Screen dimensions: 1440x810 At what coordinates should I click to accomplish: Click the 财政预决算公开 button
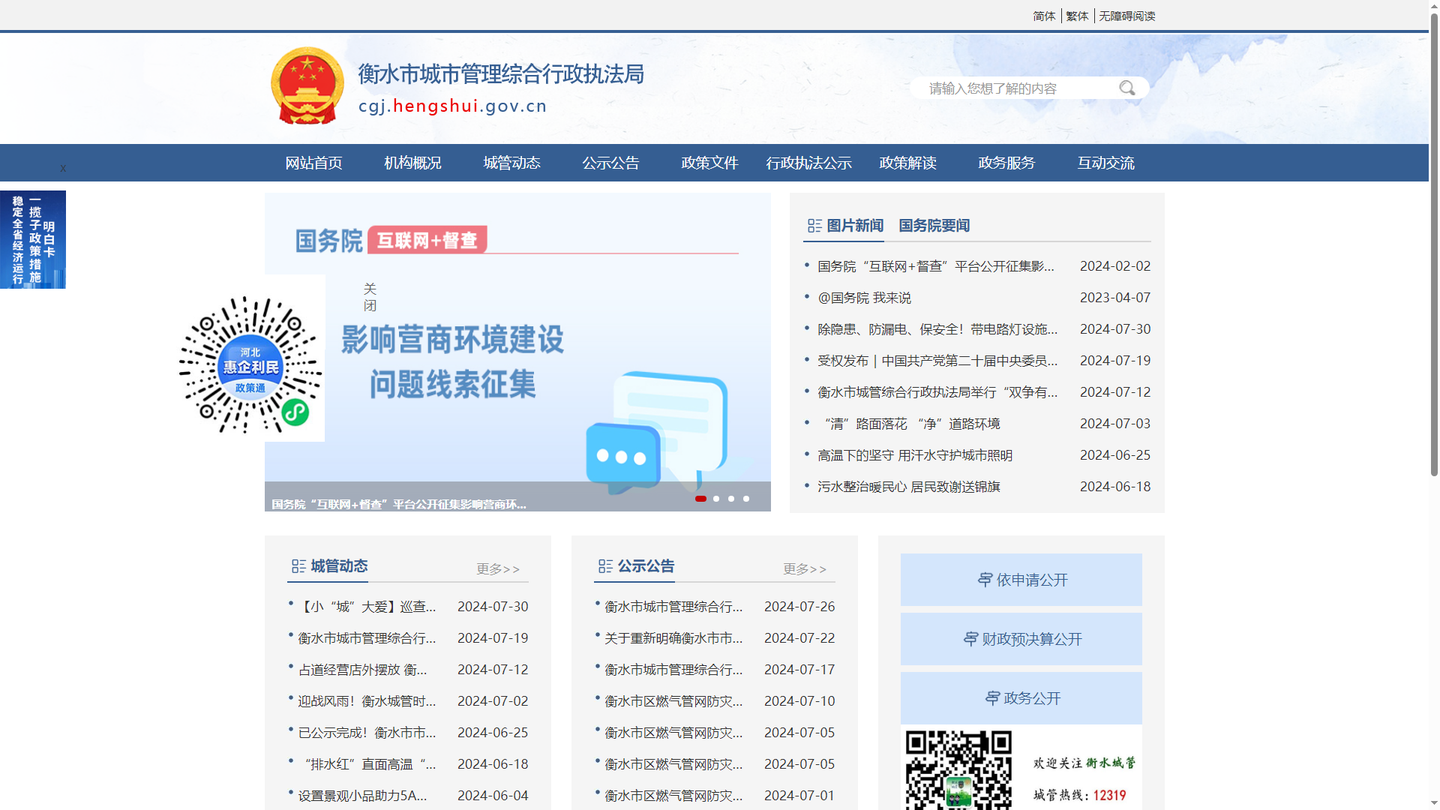(1021, 639)
